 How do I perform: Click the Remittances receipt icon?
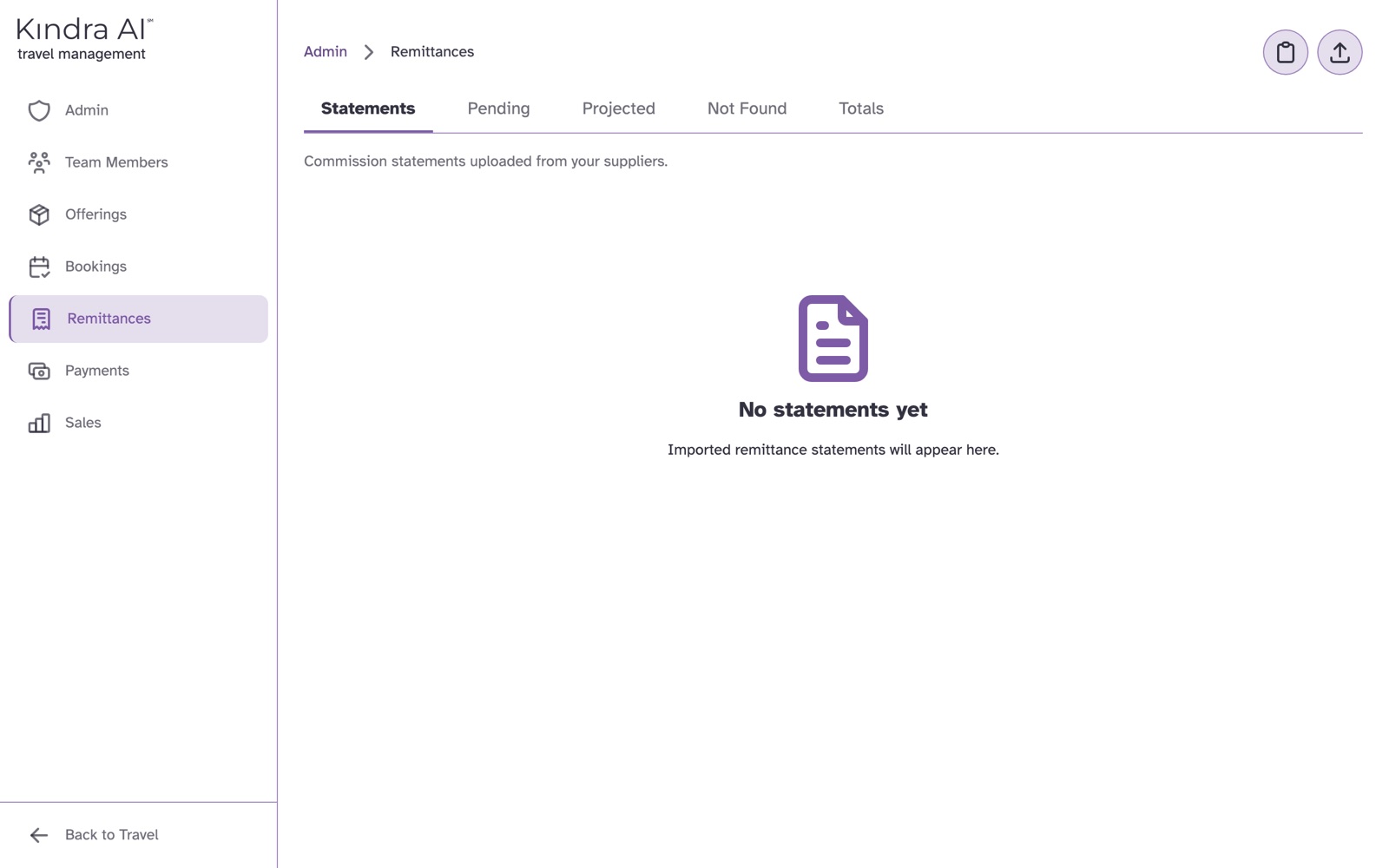click(x=41, y=319)
